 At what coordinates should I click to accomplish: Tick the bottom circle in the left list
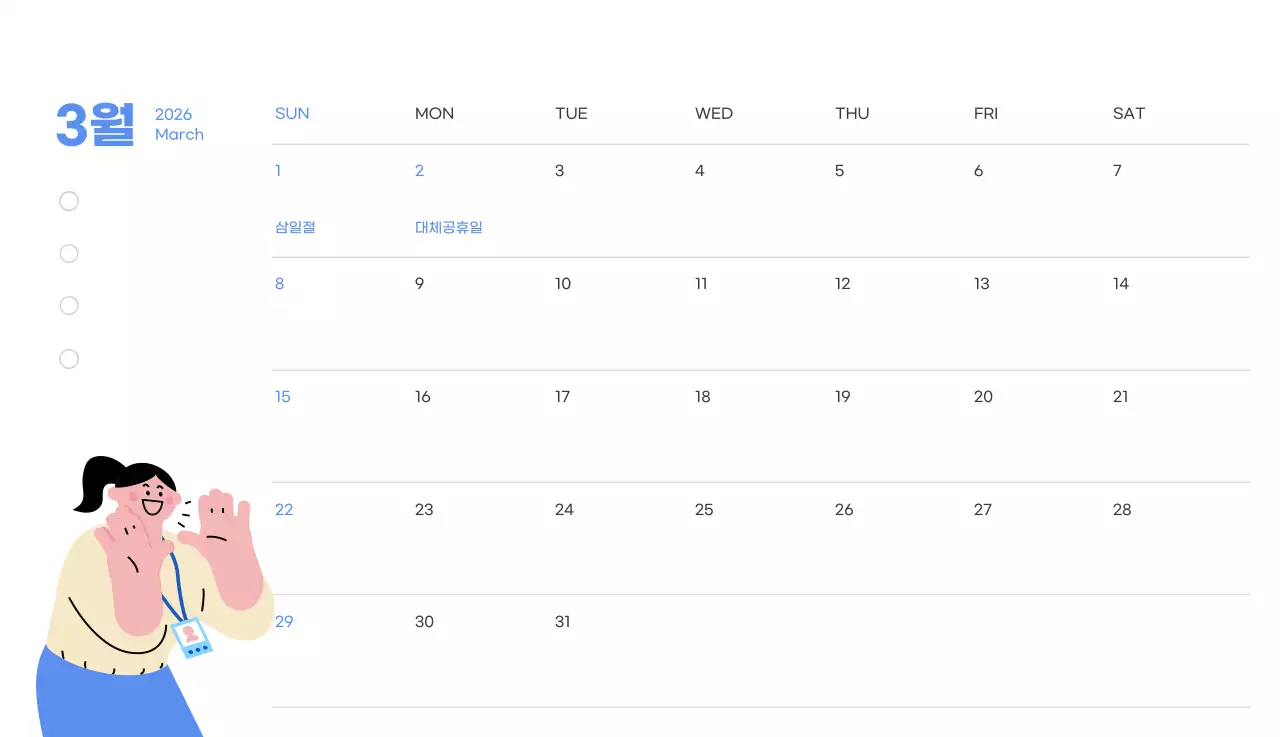click(69, 359)
